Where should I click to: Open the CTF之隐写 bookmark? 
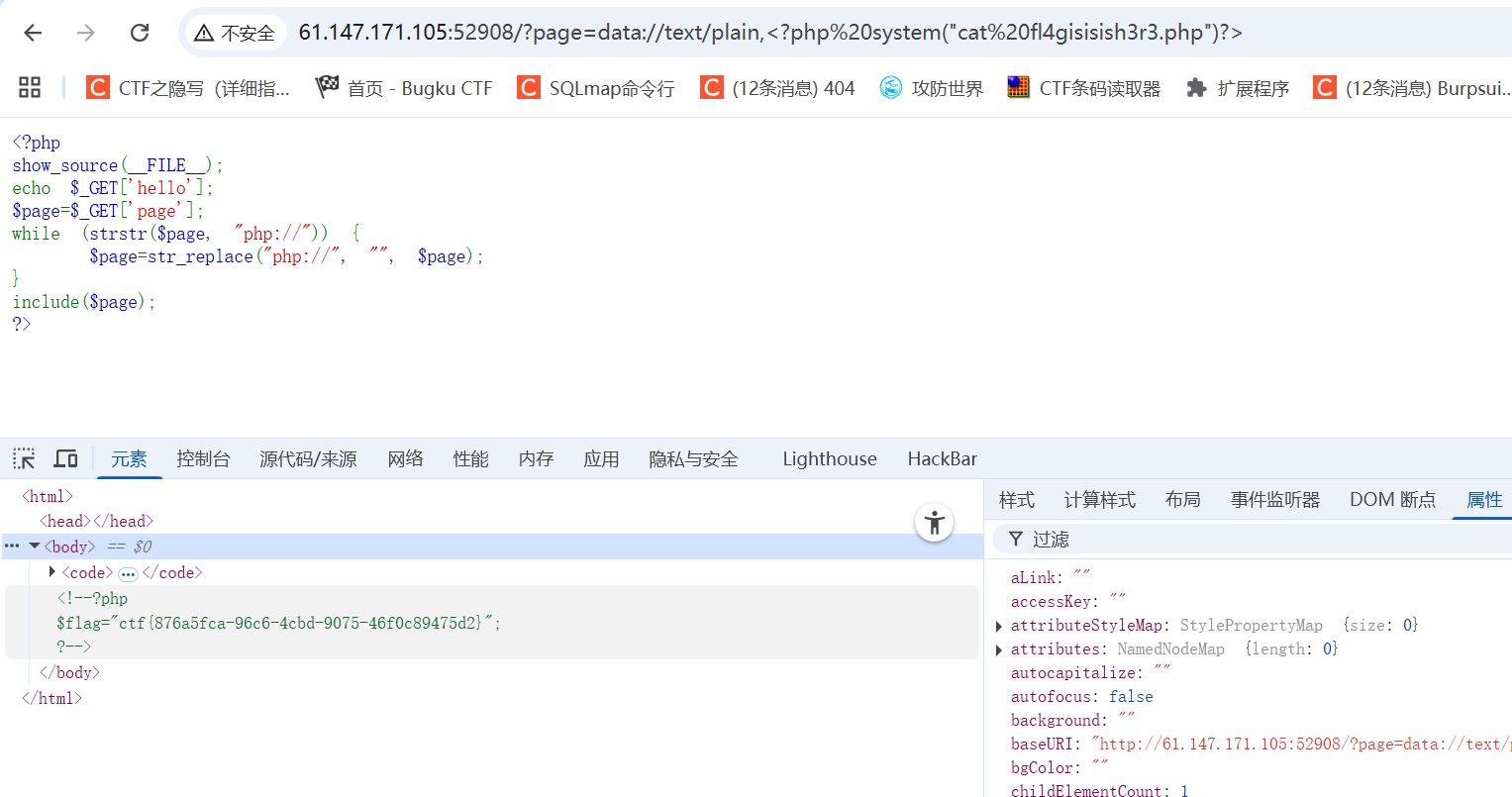click(x=188, y=88)
